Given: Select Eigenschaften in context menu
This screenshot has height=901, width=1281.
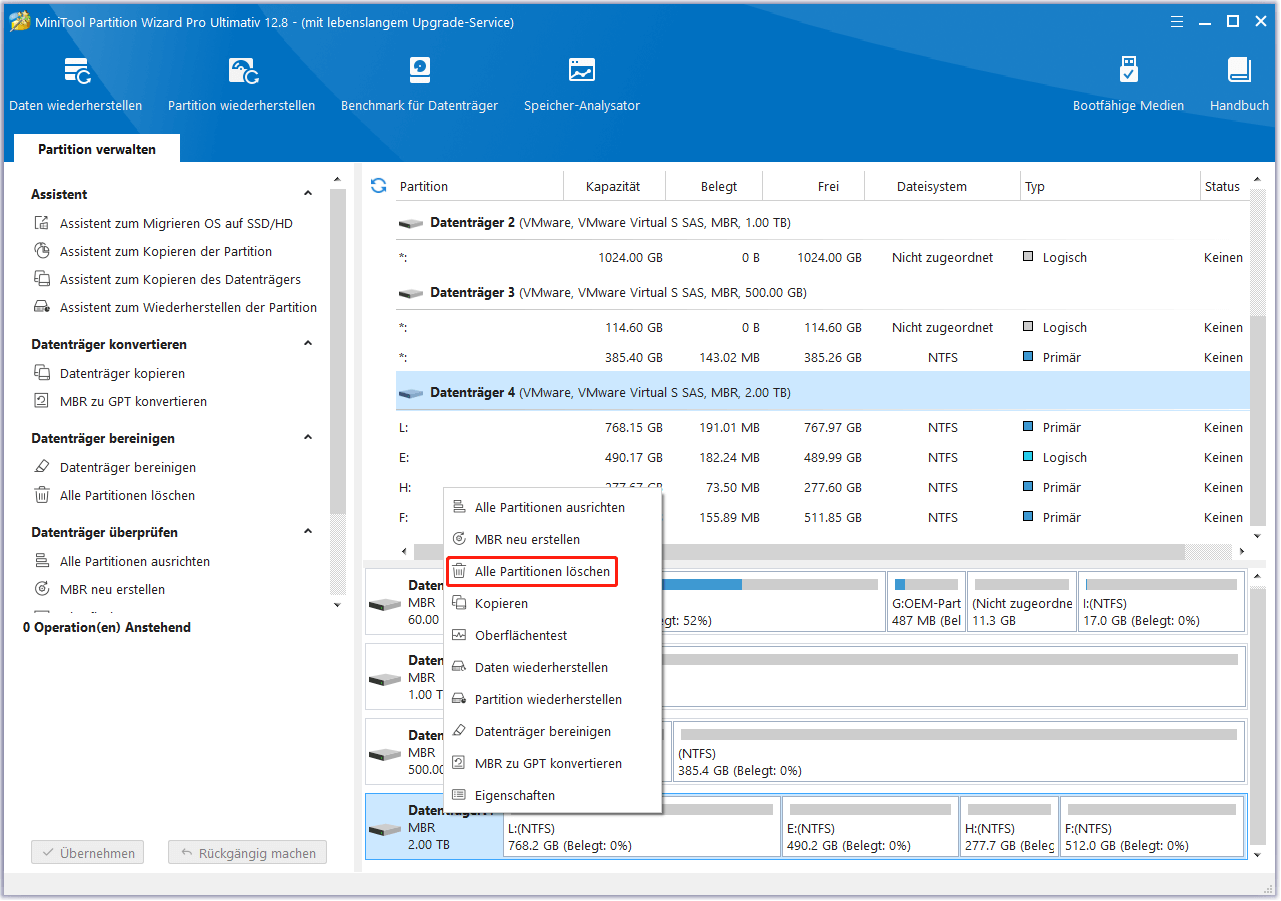Looking at the screenshot, I should tap(552, 796).
